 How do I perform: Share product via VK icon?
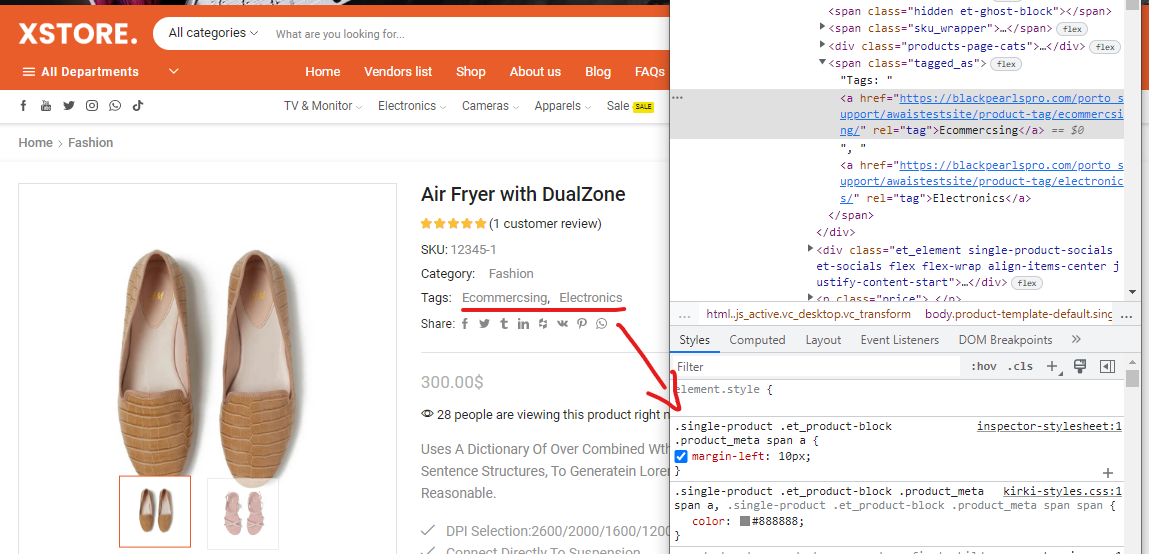(x=562, y=324)
